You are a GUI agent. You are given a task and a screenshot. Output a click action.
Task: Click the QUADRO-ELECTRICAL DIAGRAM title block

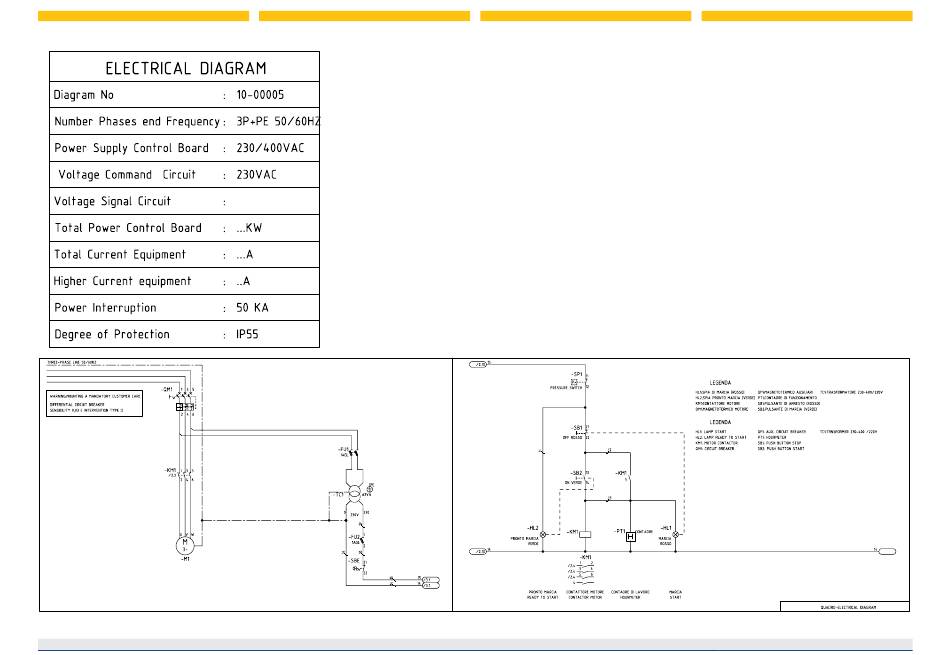[x=845, y=607]
